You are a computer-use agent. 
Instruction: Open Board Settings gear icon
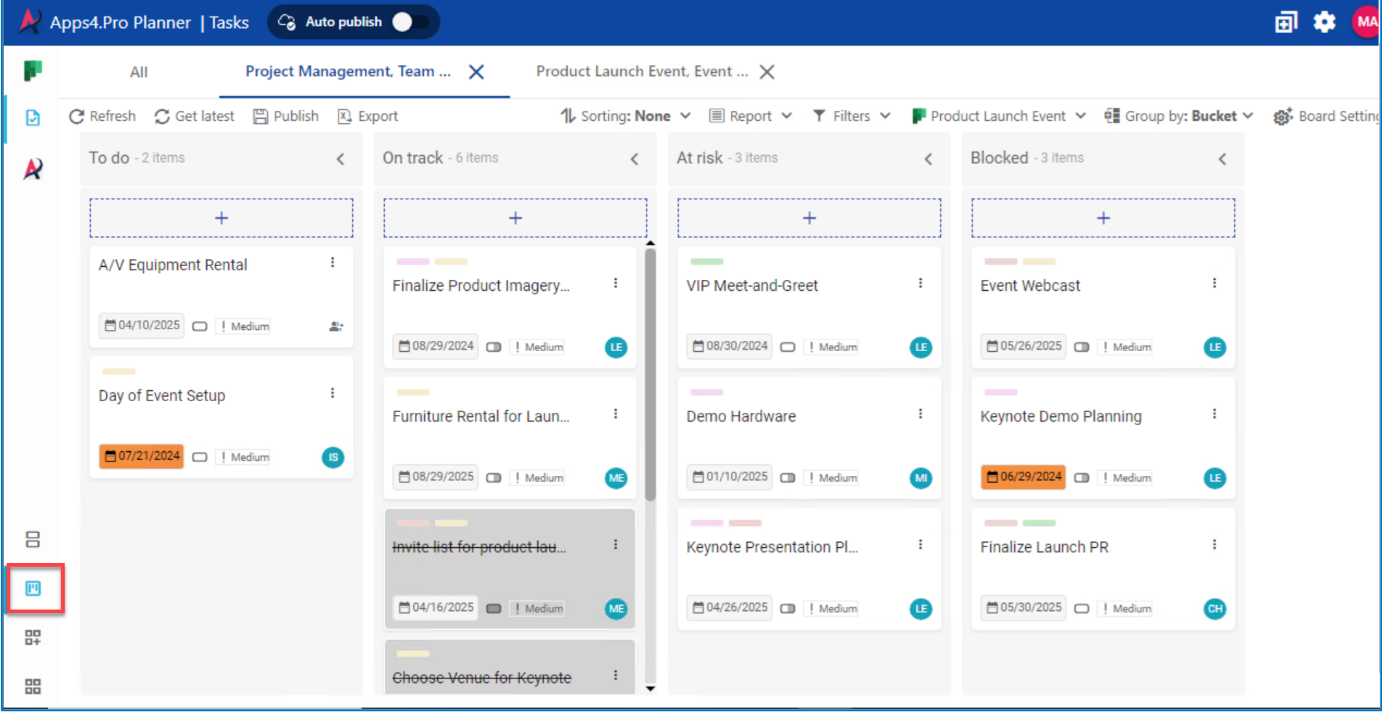coord(1283,117)
